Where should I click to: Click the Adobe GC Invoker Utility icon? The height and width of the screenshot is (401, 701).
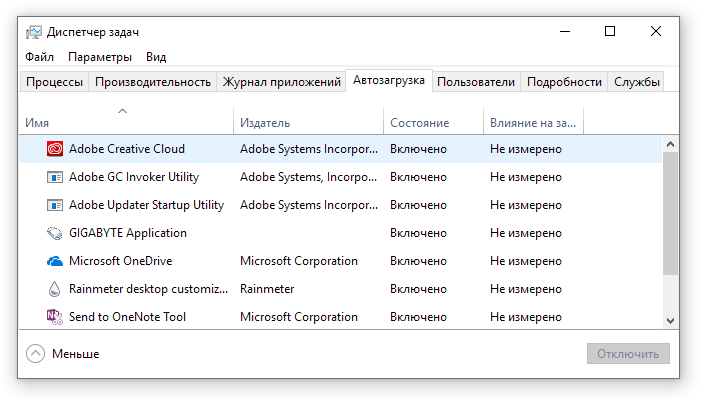(55, 177)
